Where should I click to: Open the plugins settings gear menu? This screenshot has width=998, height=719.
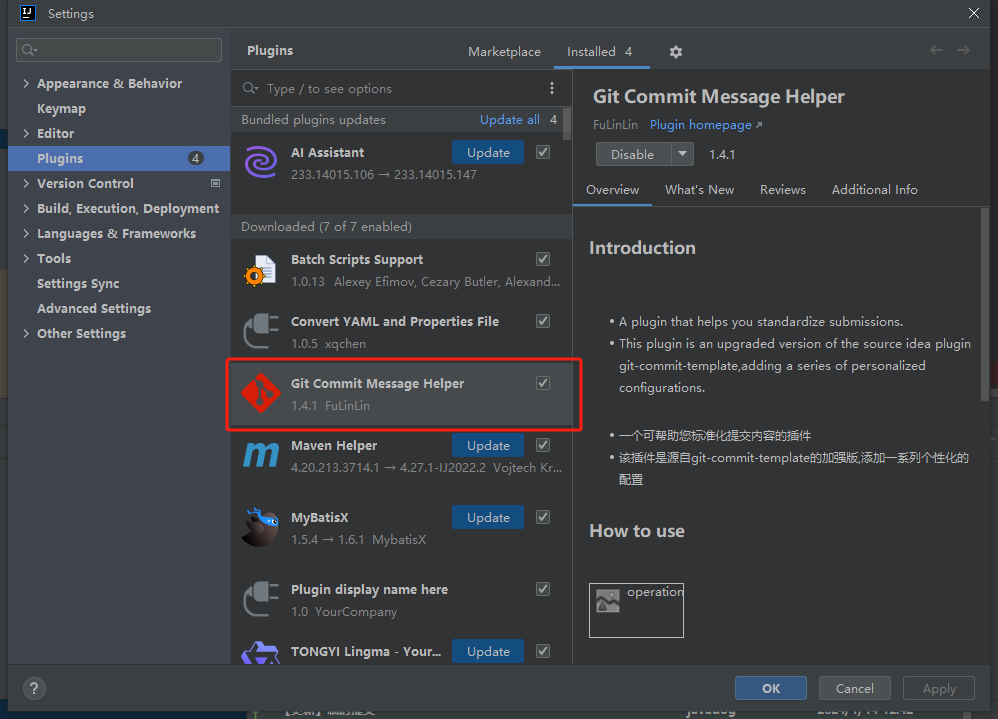(676, 51)
